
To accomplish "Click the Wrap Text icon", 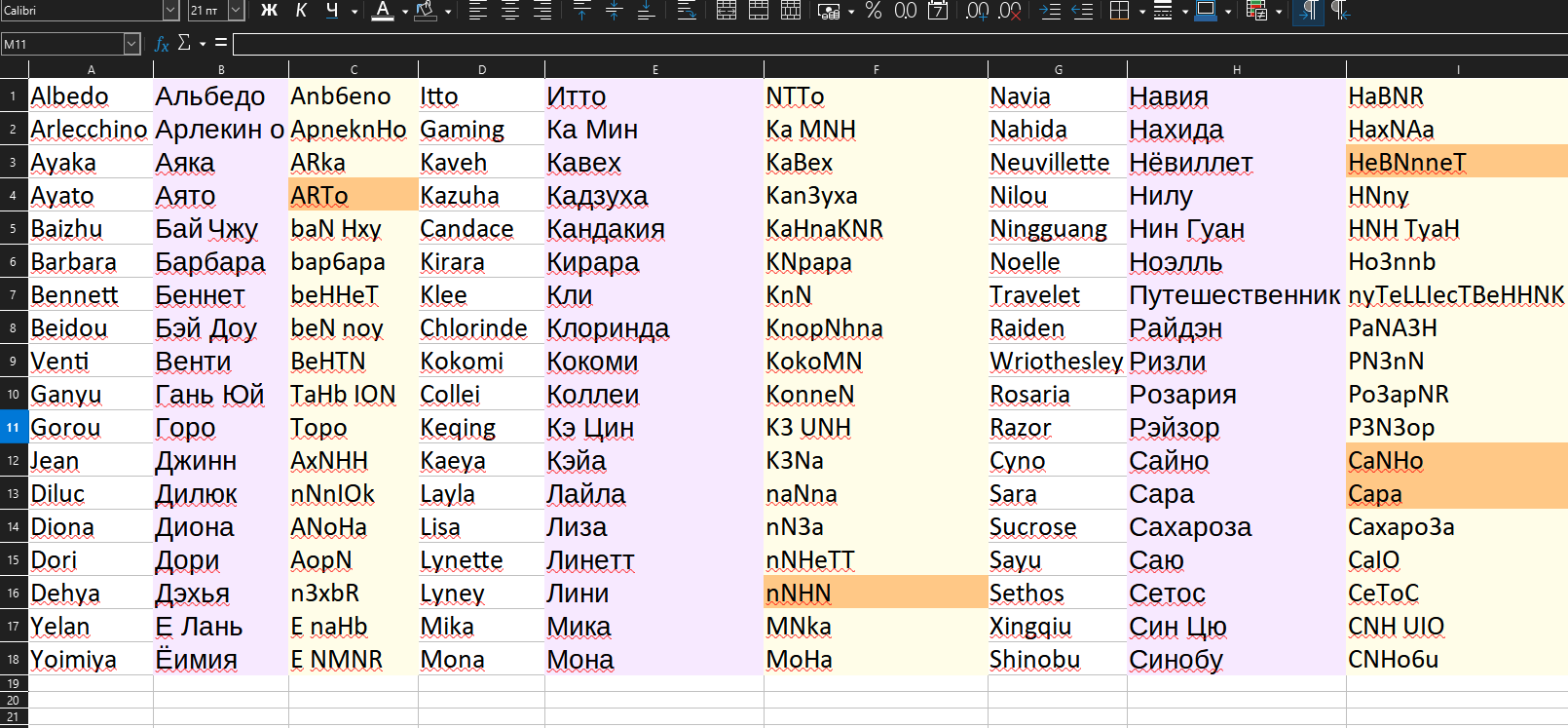I will [x=687, y=11].
